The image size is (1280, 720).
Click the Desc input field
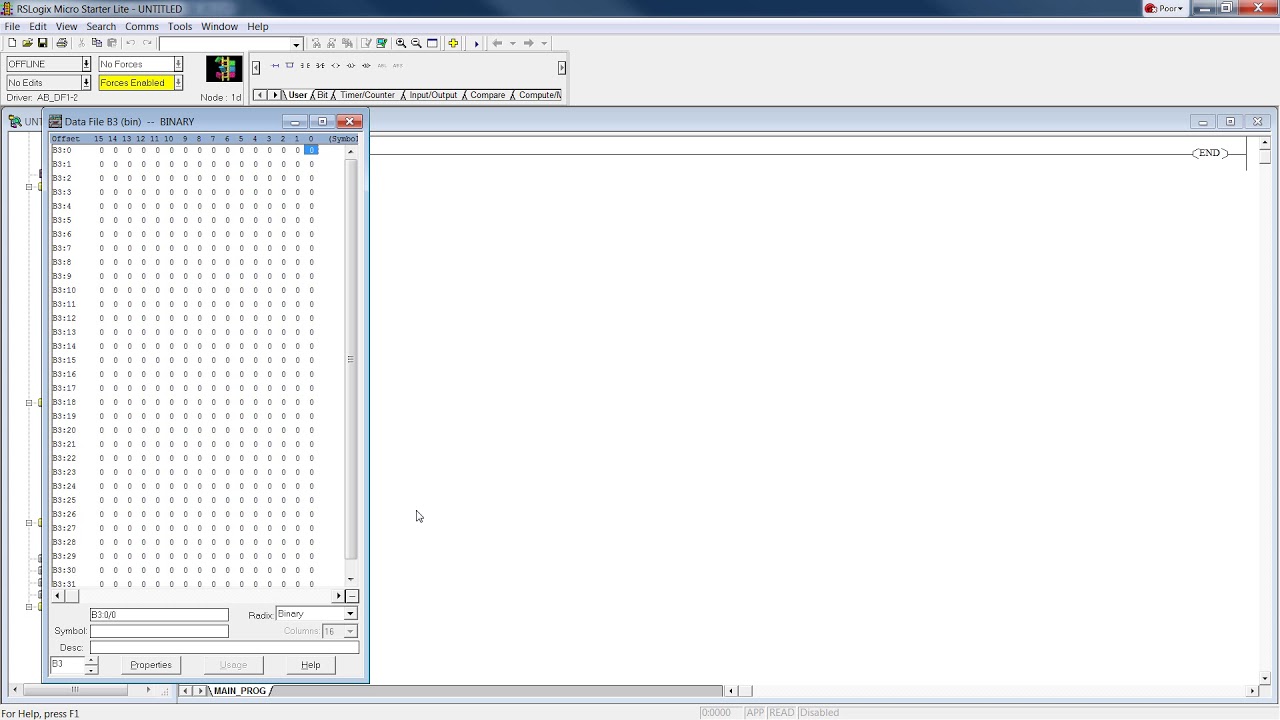[224, 647]
